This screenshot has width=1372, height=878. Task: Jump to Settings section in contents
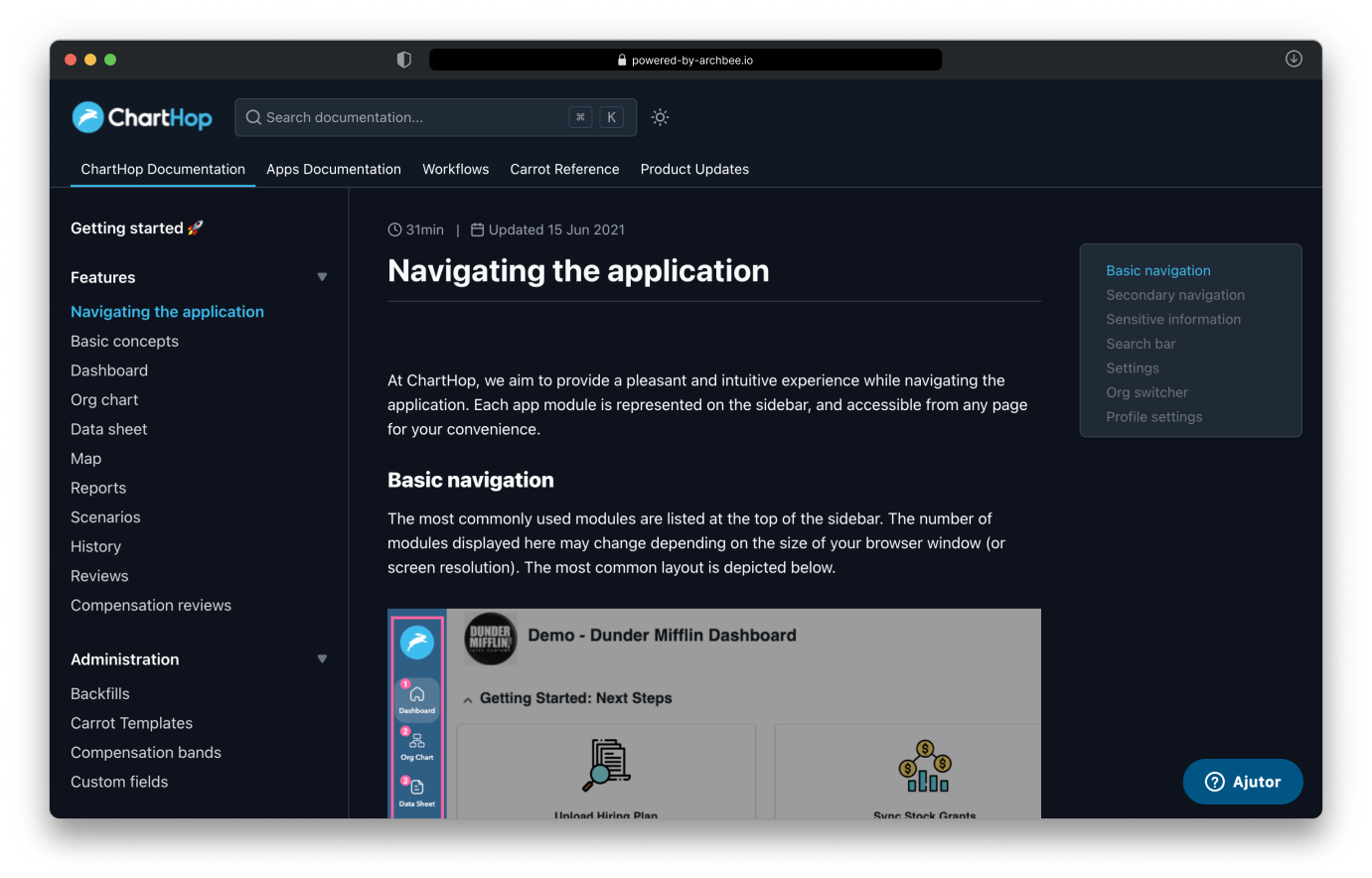coord(1133,367)
